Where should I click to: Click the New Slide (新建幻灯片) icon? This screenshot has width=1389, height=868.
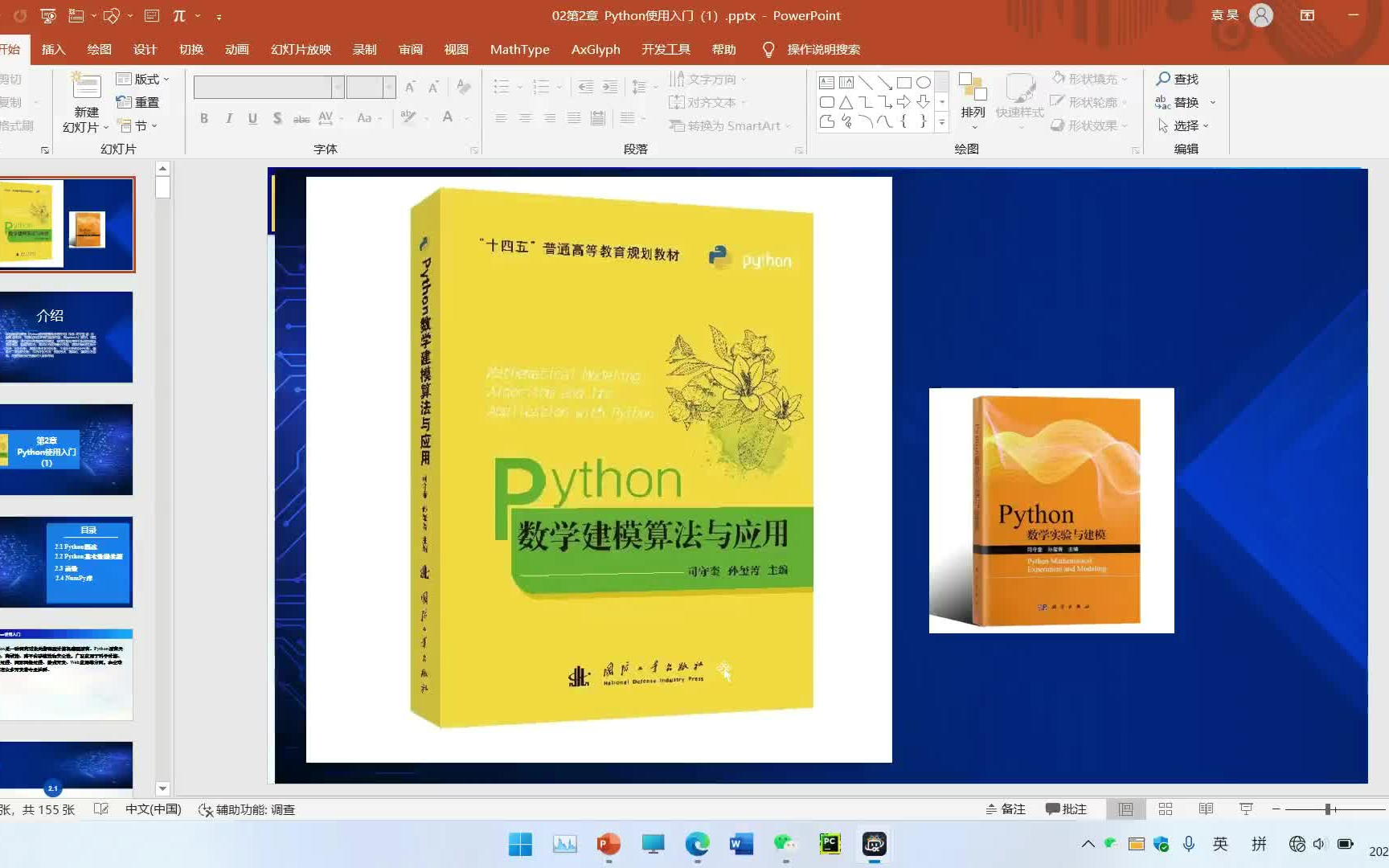[85, 87]
